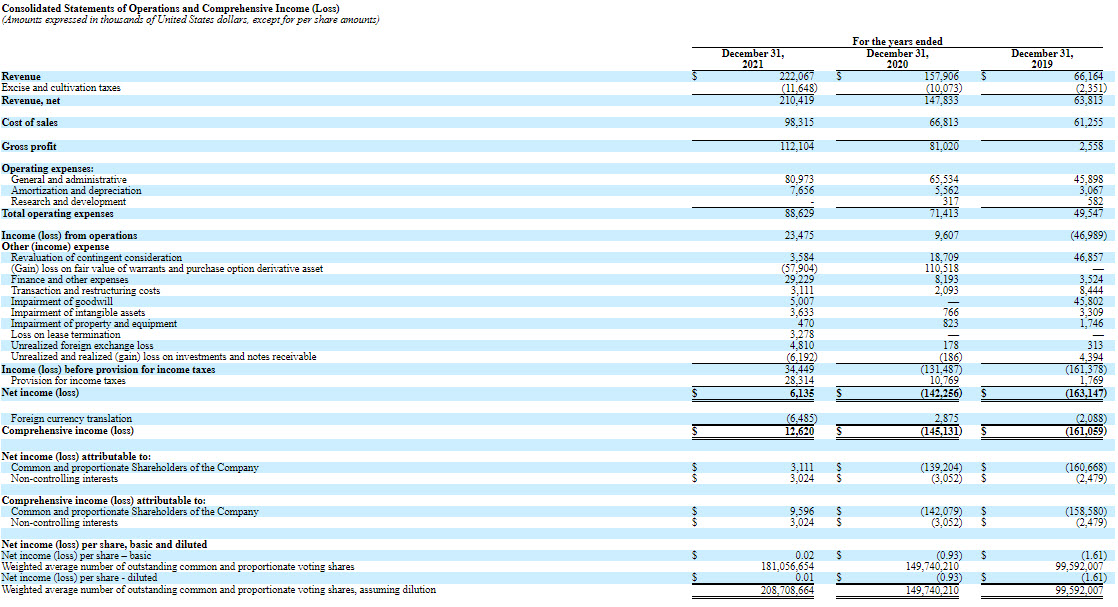
Task: Click the 2021 Gross profit value 112,104
Action: (x=797, y=146)
